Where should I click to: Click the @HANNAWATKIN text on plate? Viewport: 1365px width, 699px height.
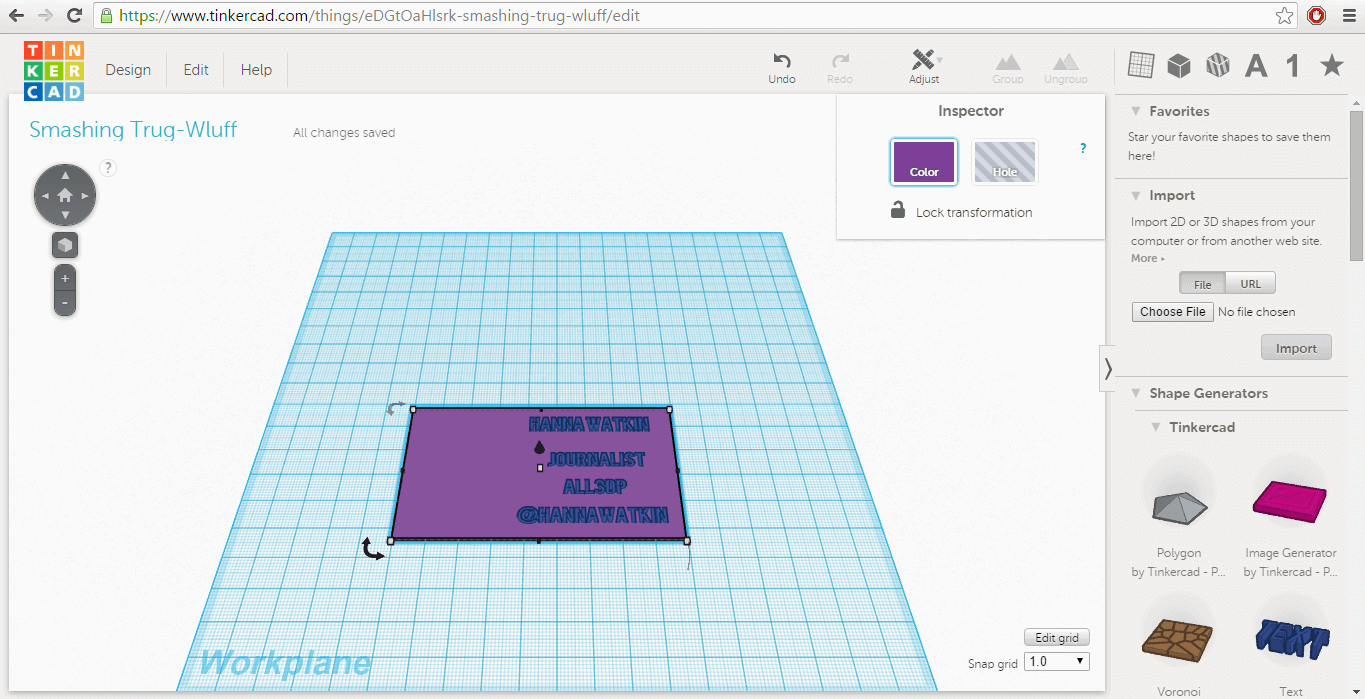[x=592, y=515]
